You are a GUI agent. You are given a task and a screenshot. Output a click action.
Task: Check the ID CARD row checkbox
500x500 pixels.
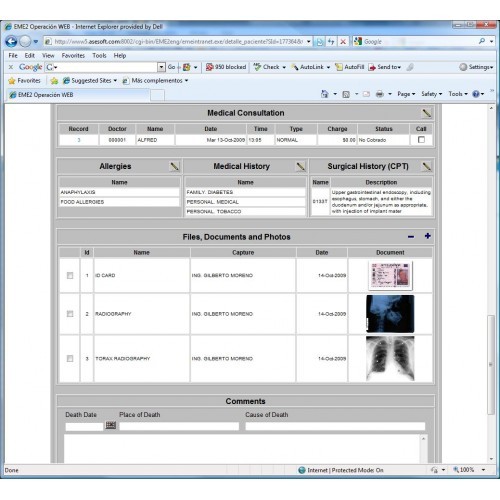(70, 275)
